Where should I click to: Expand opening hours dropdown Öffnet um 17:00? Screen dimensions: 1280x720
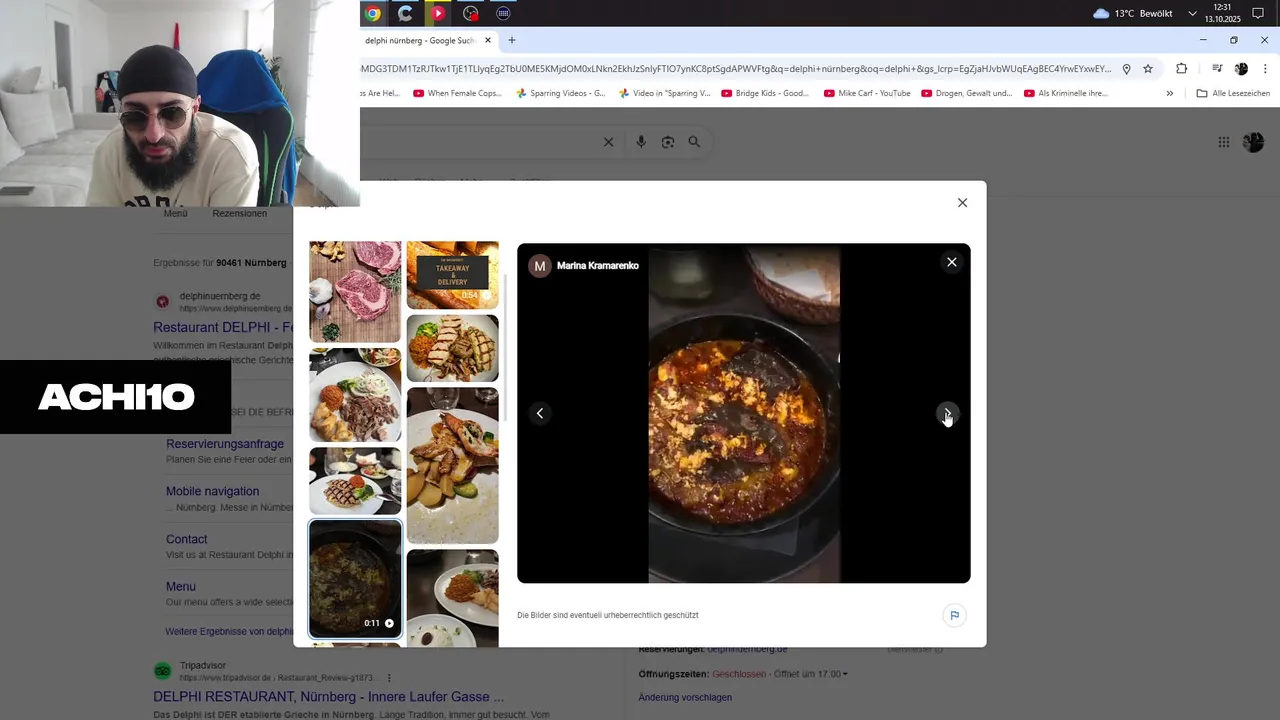point(811,674)
